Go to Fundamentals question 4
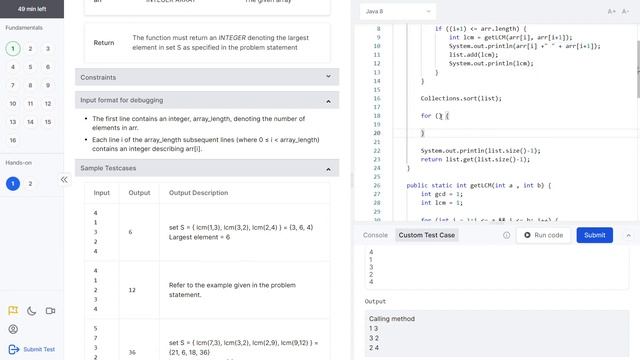Screen dimensions: 640x360 (13, 67)
